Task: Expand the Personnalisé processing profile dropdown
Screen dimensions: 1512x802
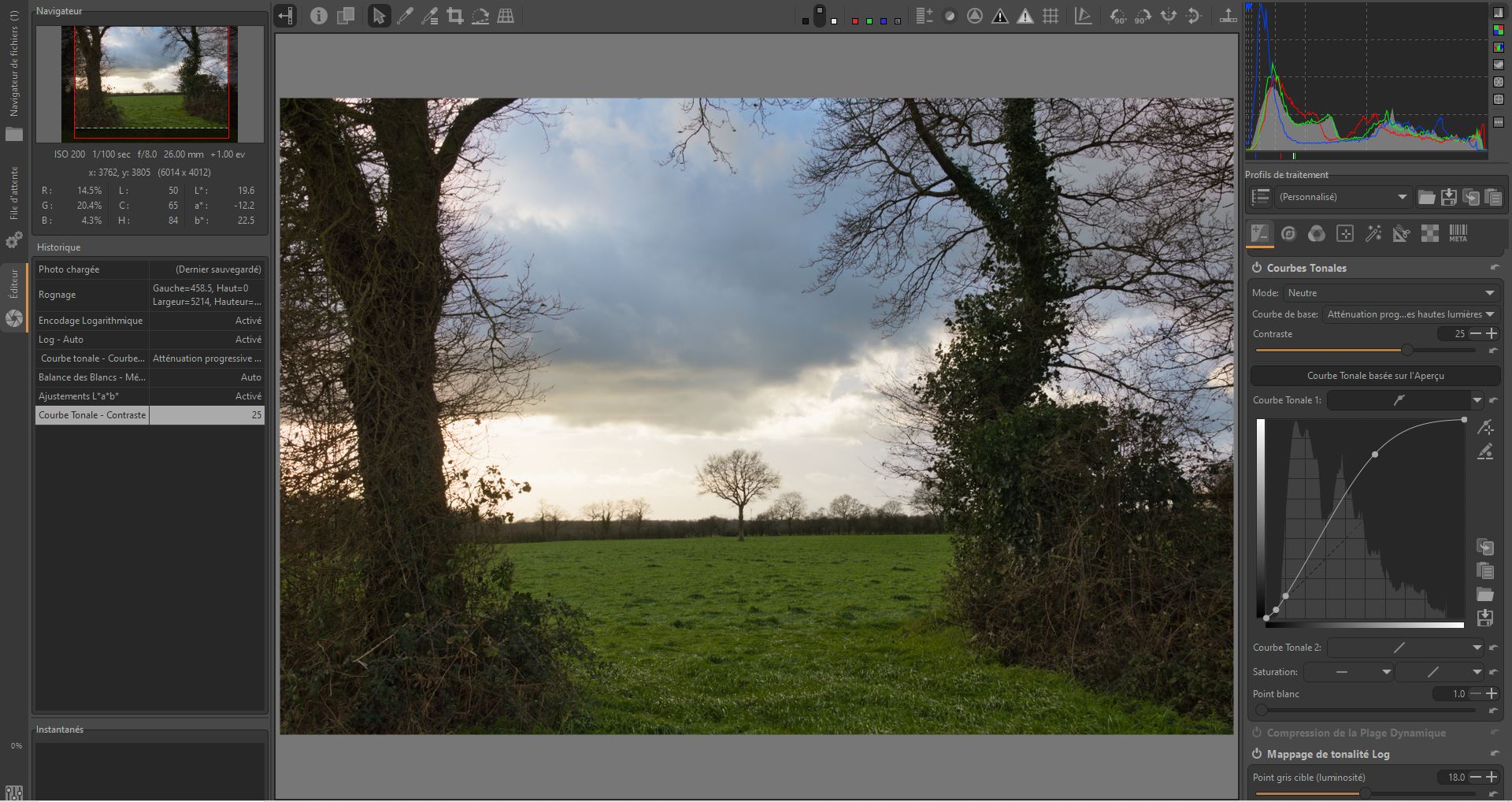Action: 1342,197
